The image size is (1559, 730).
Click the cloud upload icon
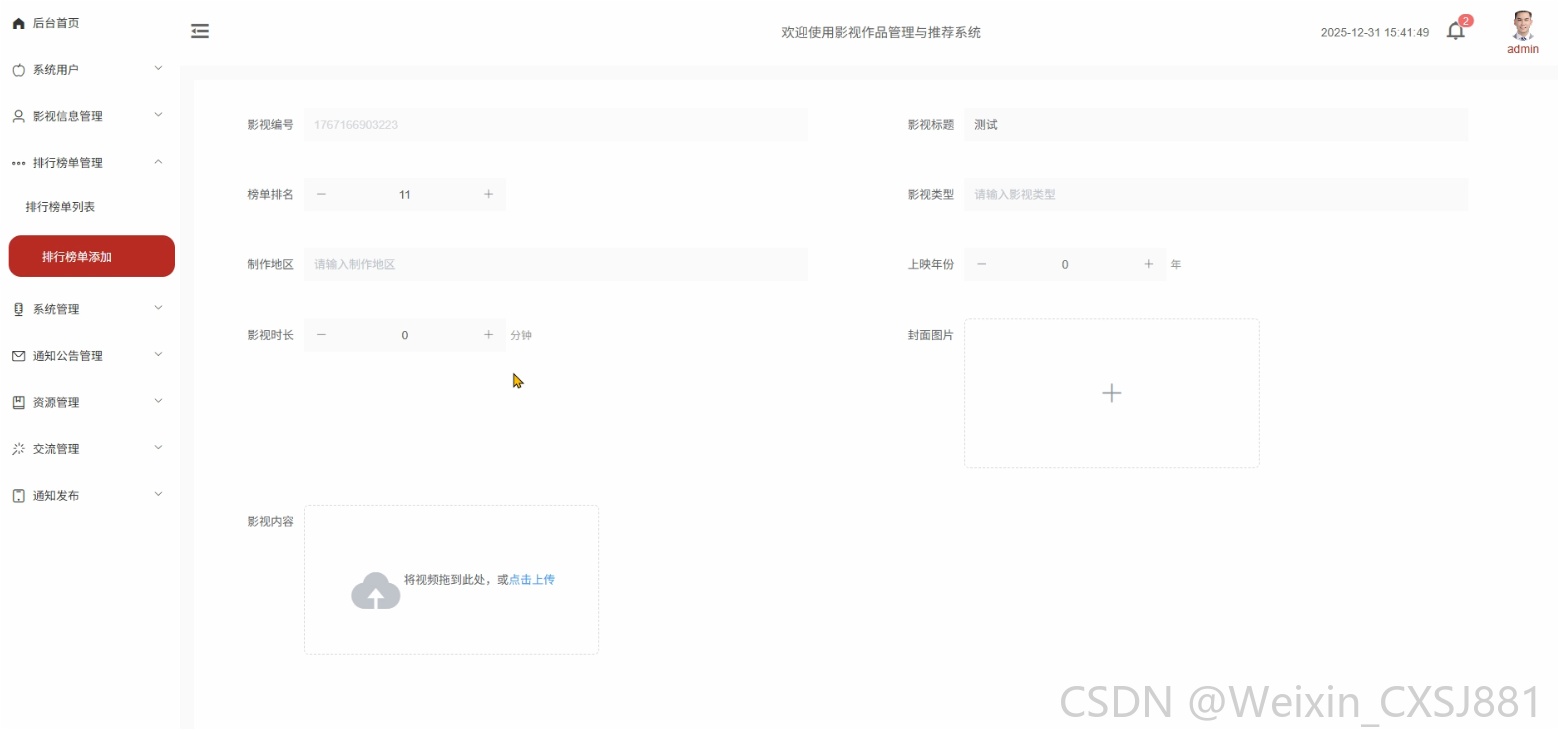[376, 591]
